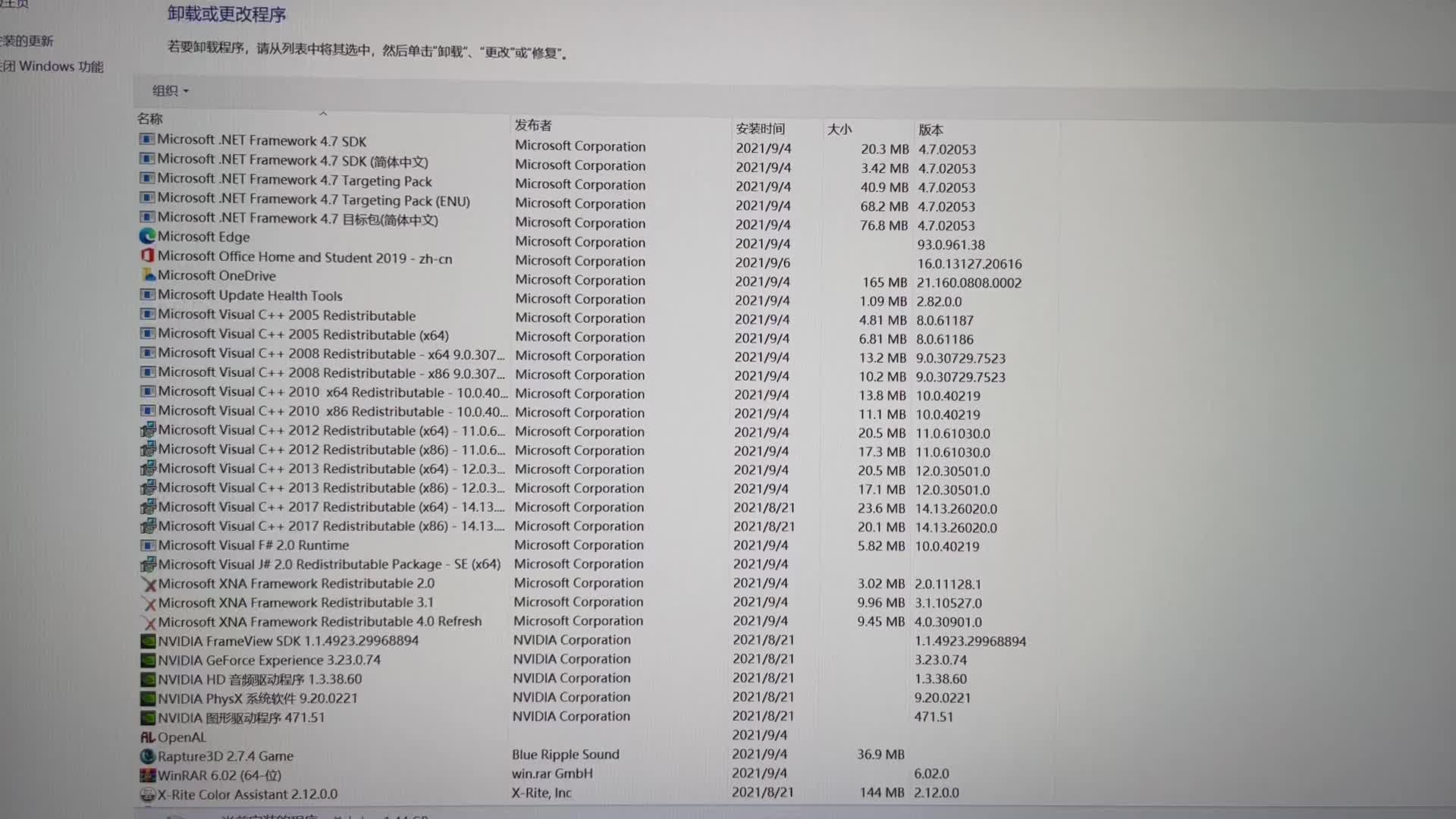Click the Microsoft Edge icon
The height and width of the screenshot is (819, 1456).
click(147, 237)
